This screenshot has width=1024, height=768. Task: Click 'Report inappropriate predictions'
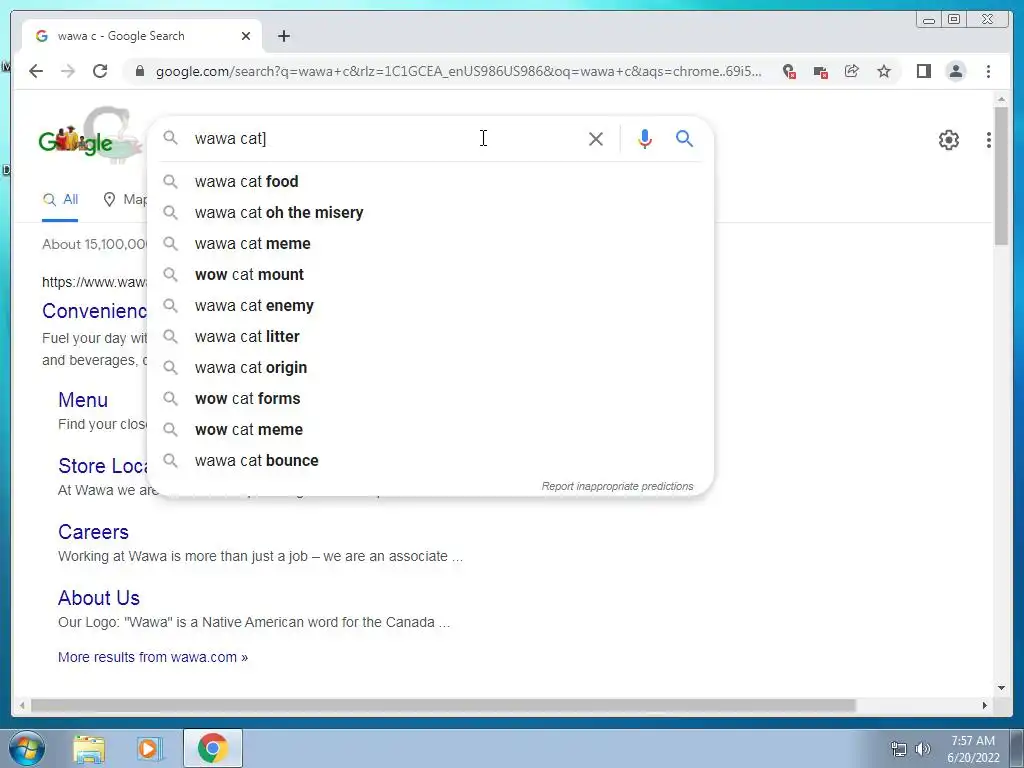617,487
